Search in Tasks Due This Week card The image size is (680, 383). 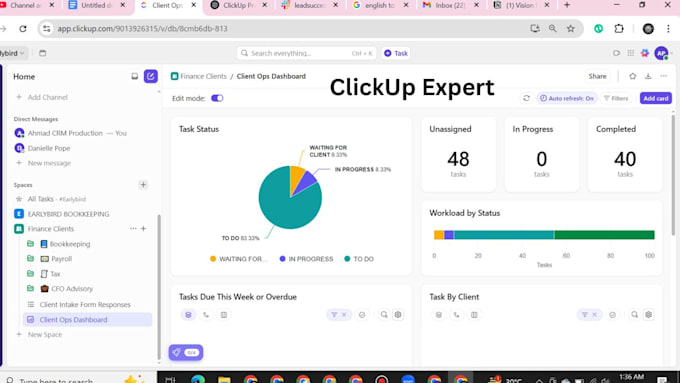384,314
